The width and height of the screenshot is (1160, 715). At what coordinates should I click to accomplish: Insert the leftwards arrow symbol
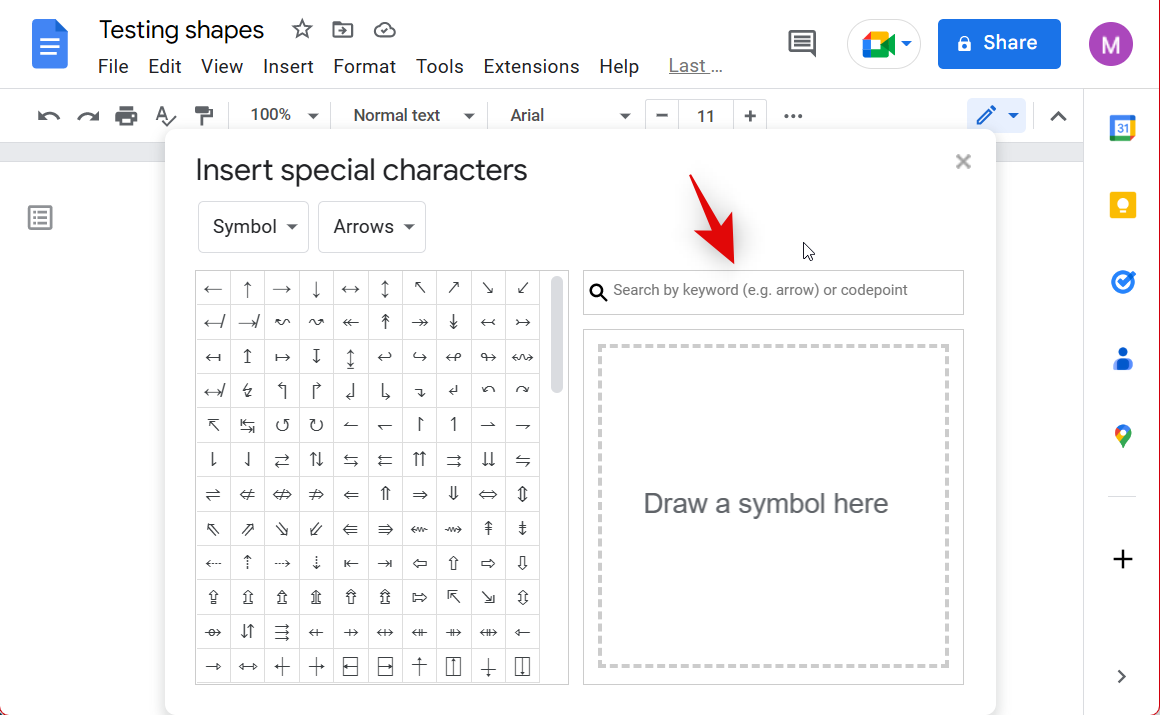click(x=213, y=289)
